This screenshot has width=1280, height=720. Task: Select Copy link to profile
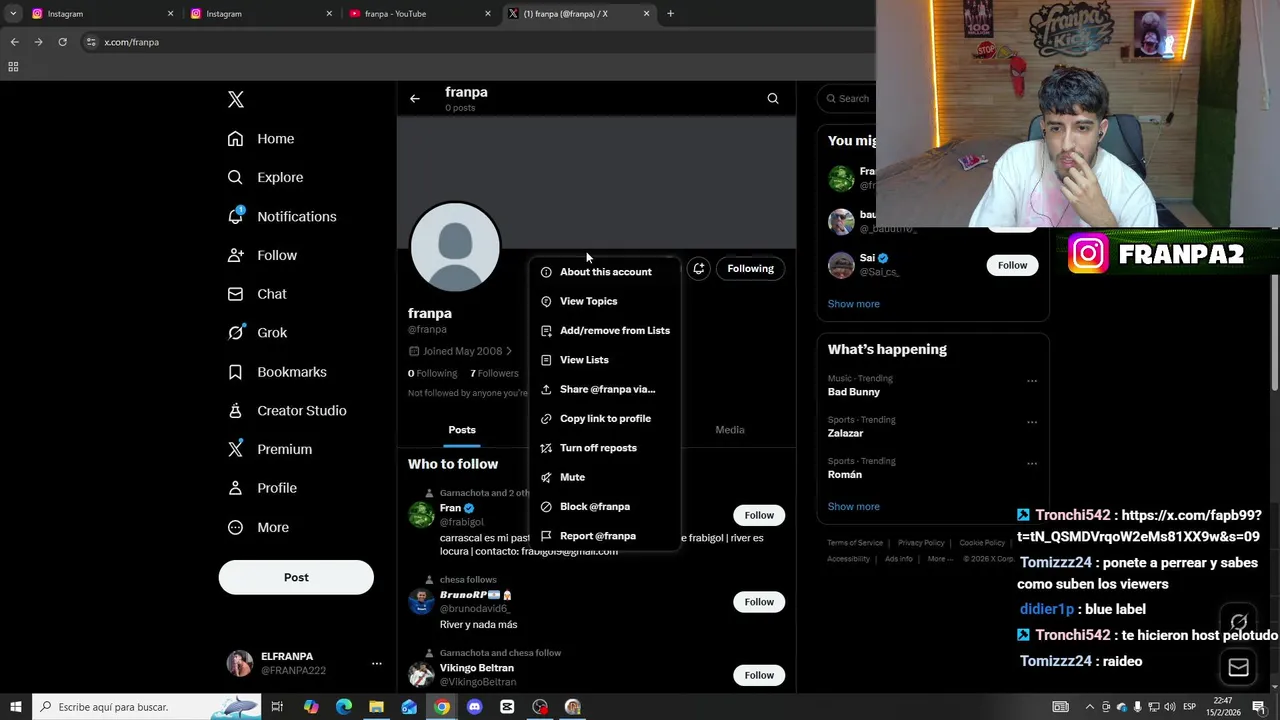[x=605, y=418]
